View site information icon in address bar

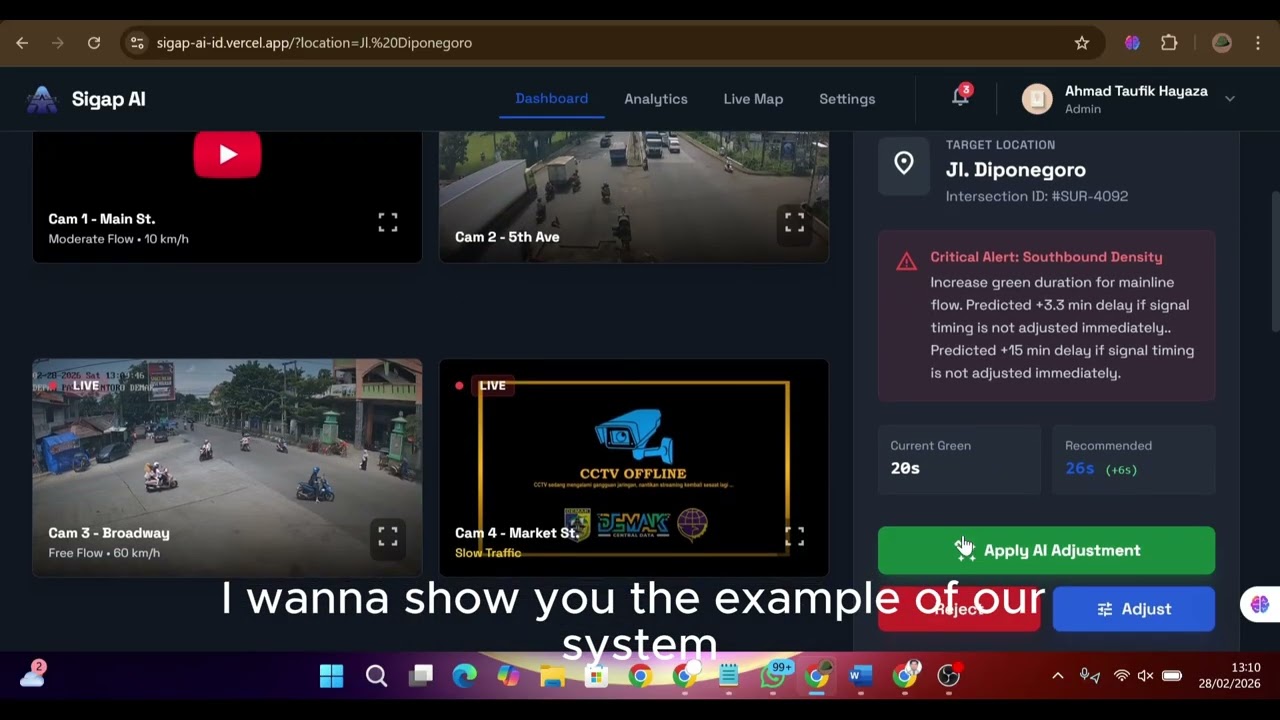point(137,43)
